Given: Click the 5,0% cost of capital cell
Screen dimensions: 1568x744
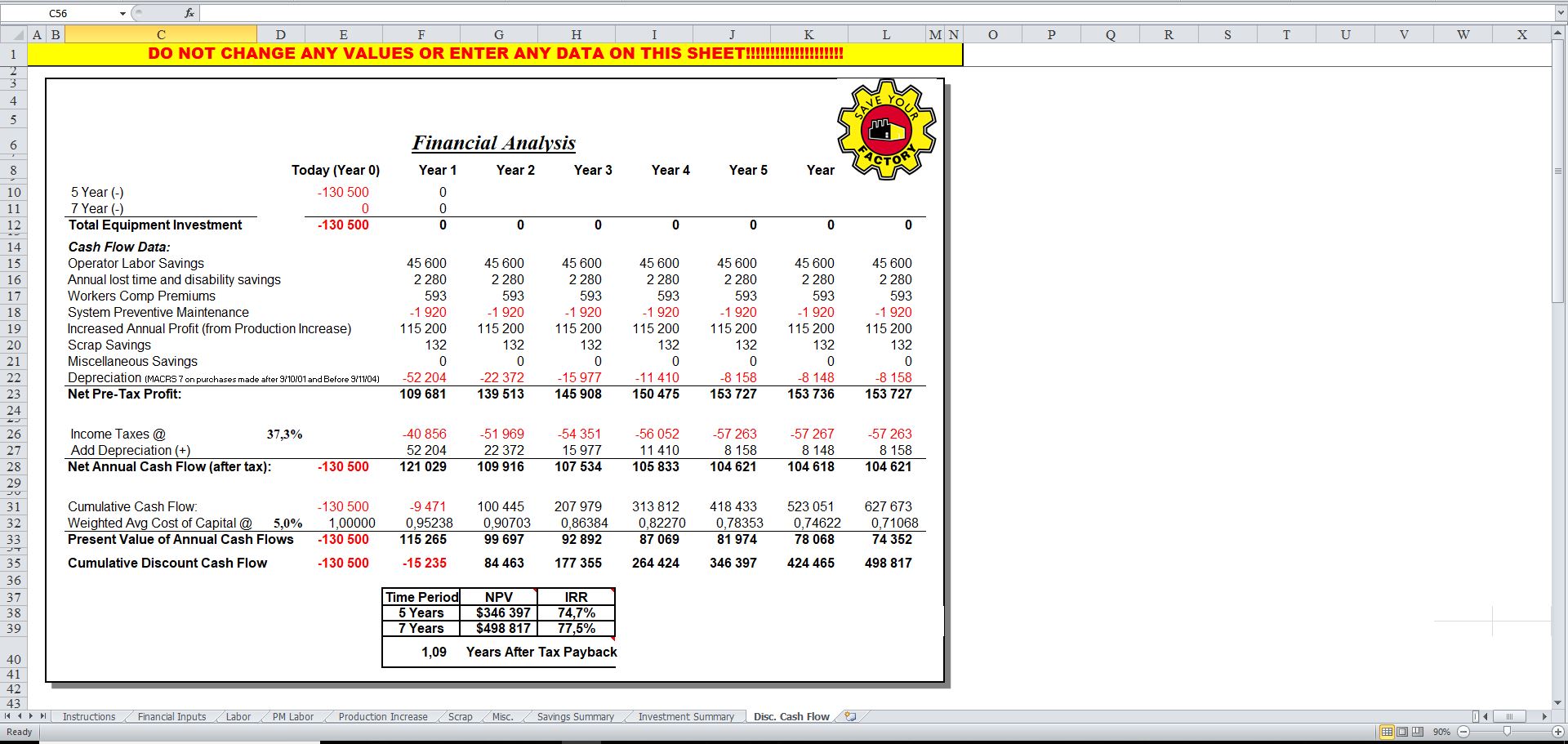Looking at the screenshot, I should coord(287,523).
